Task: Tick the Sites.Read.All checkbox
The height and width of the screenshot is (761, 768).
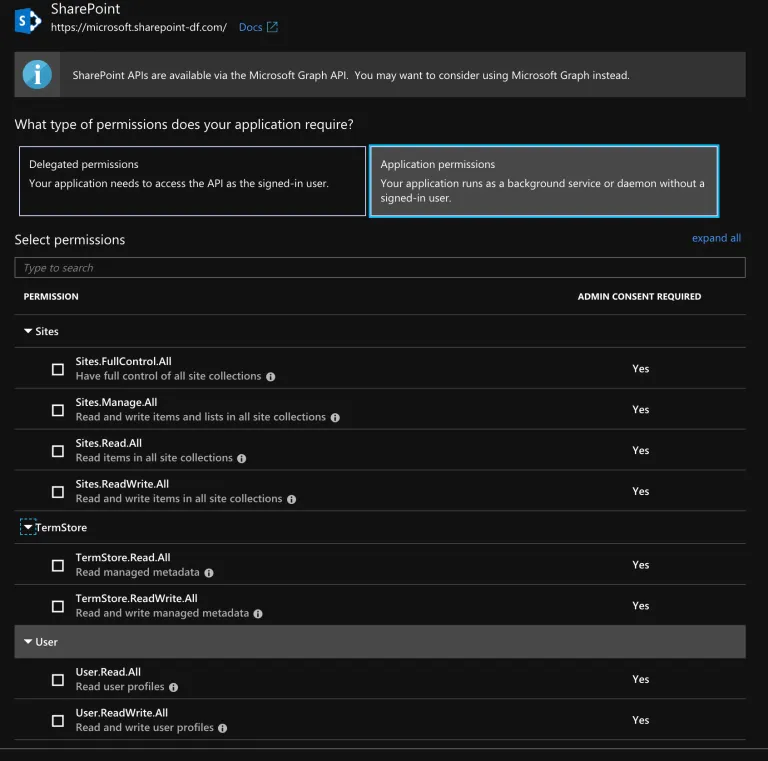Action: (58, 451)
